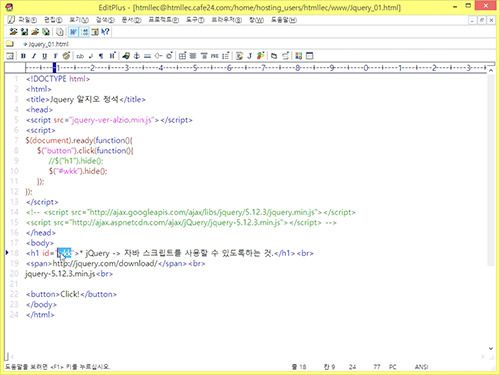Click the '<!DOCTYPE html>' line
Screen dimensions: 500x375
coord(58,79)
